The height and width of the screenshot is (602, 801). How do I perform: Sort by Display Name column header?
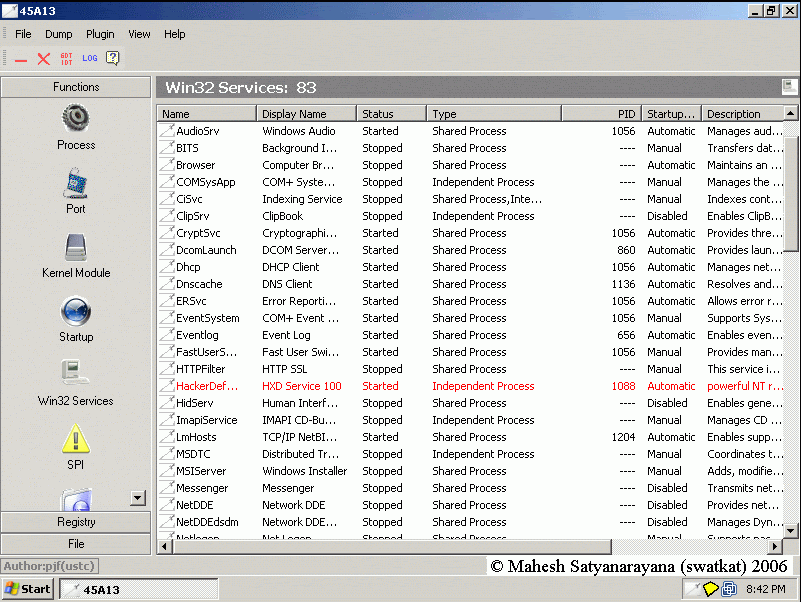pos(306,113)
